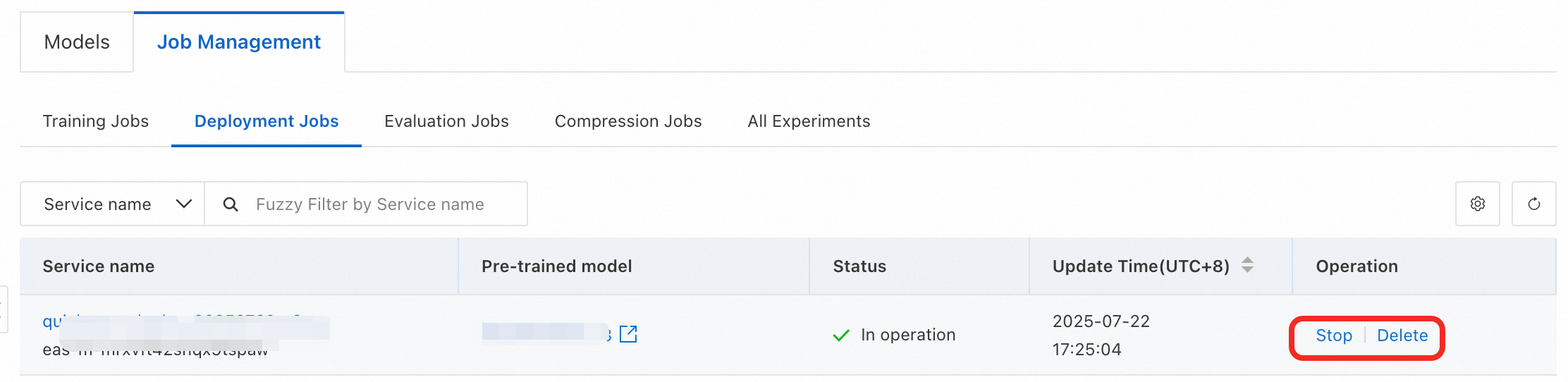
Task: Open column settings via the gear icon
Action: tap(1477, 204)
